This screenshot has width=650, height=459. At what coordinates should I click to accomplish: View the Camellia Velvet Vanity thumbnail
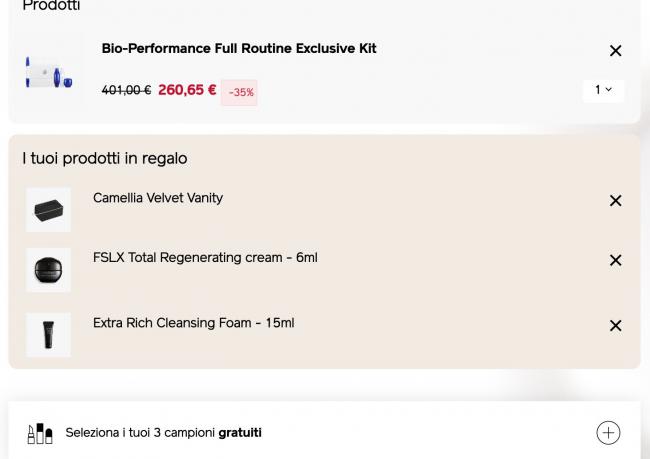[x=48, y=210]
